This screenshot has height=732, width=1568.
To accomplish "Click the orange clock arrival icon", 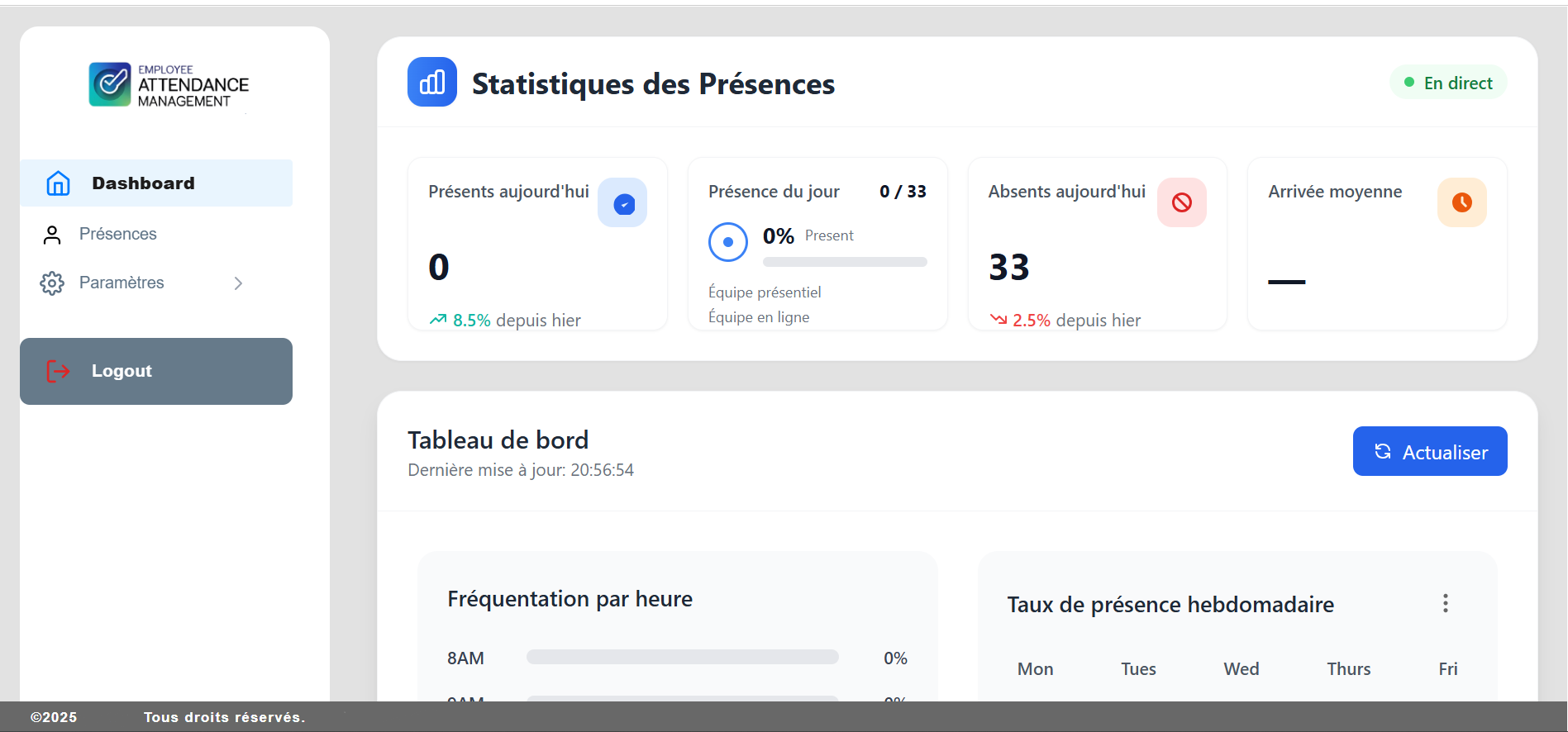I will (x=1461, y=203).
